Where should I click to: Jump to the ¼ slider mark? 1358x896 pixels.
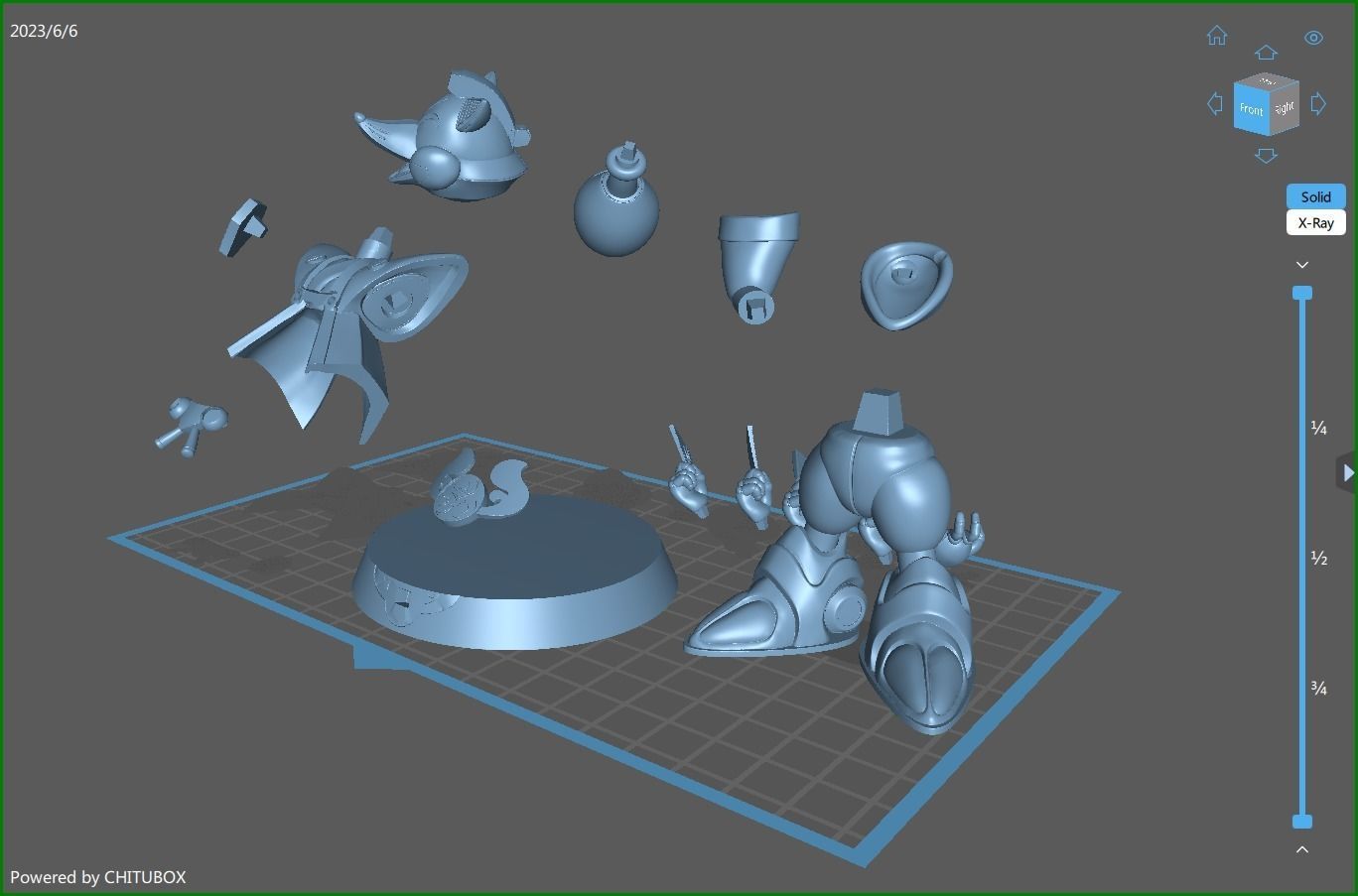(x=1319, y=428)
